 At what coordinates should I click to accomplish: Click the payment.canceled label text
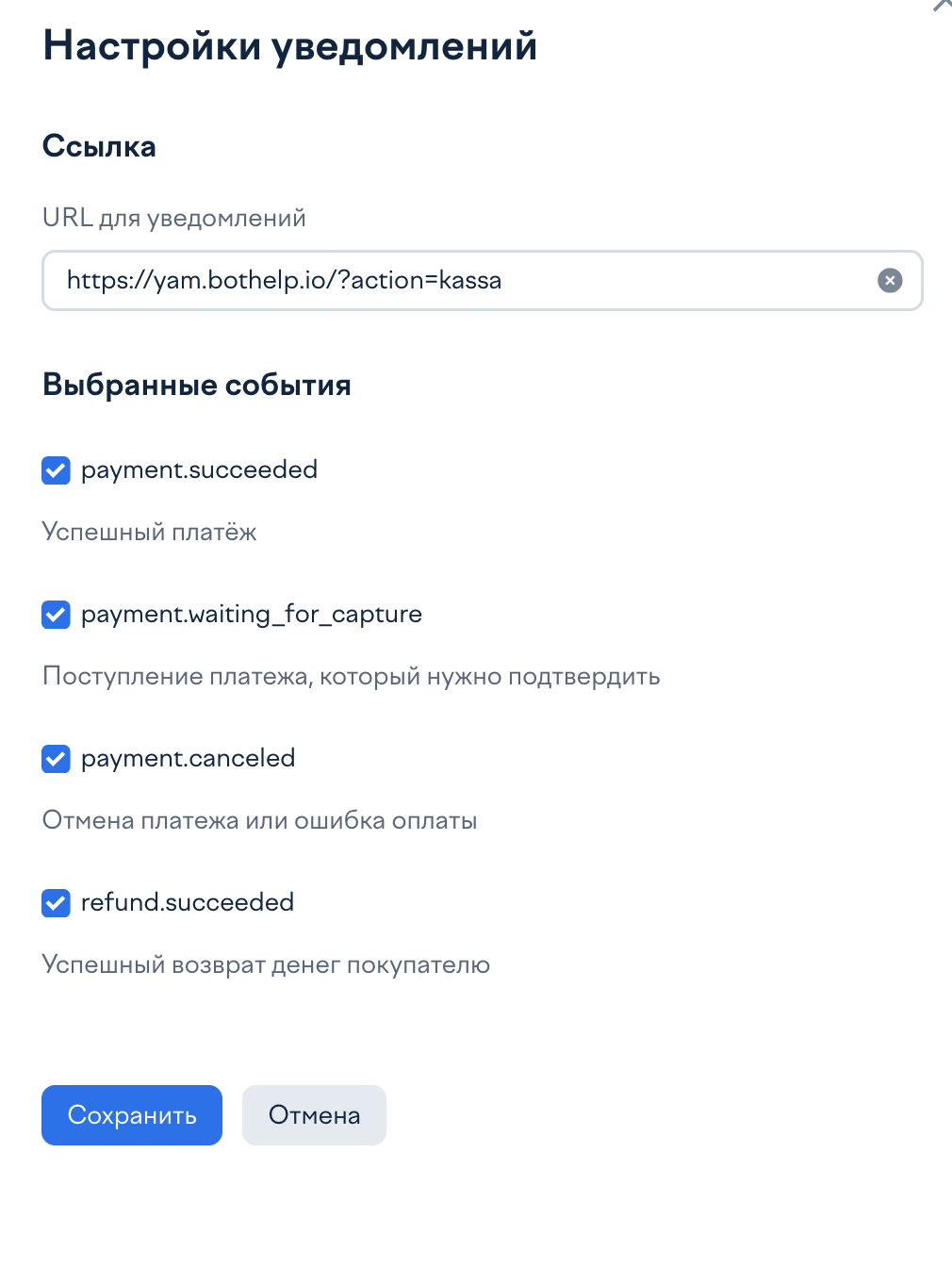[x=189, y=759]
